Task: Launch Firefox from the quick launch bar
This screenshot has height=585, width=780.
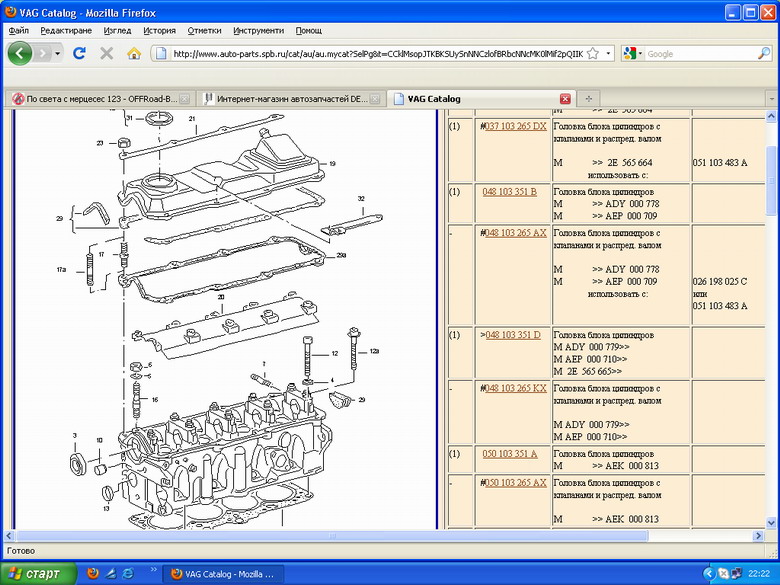Action: click(93, 573)
